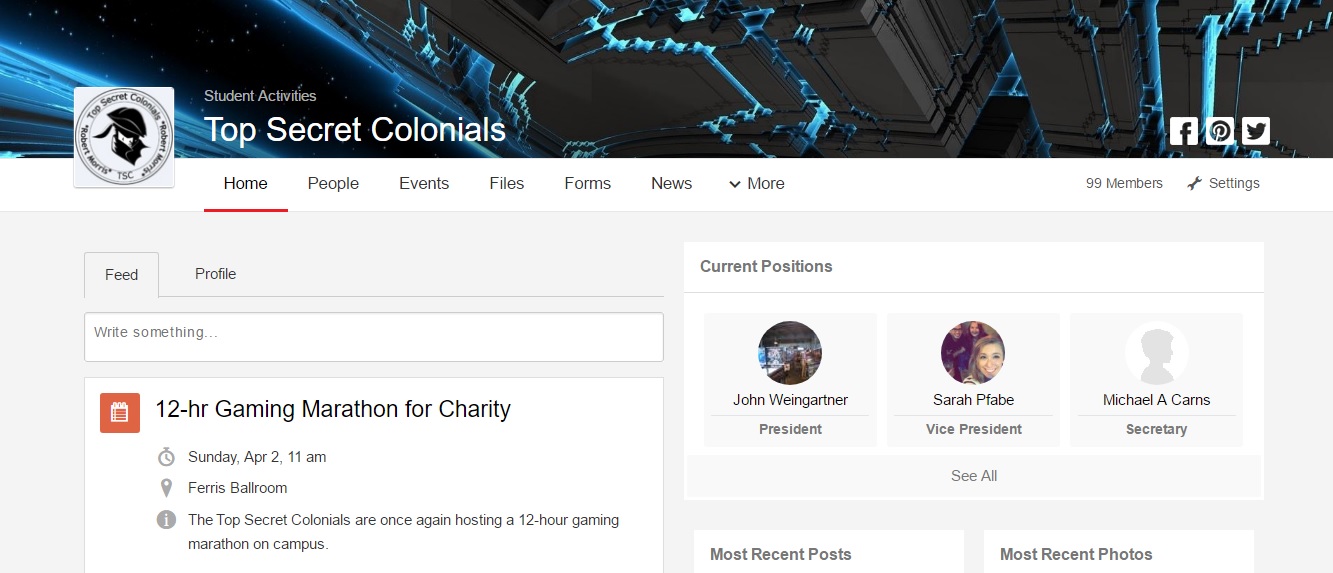This screenshot has height=573, width=1333.
Task: Click the event clock icon
Action: point(167,457)
